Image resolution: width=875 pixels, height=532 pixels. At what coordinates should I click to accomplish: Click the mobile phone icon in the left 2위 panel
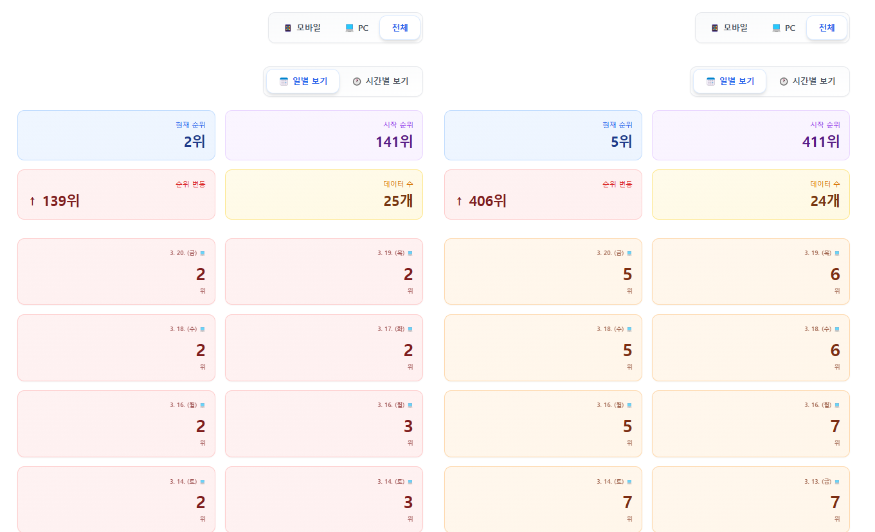288,28
